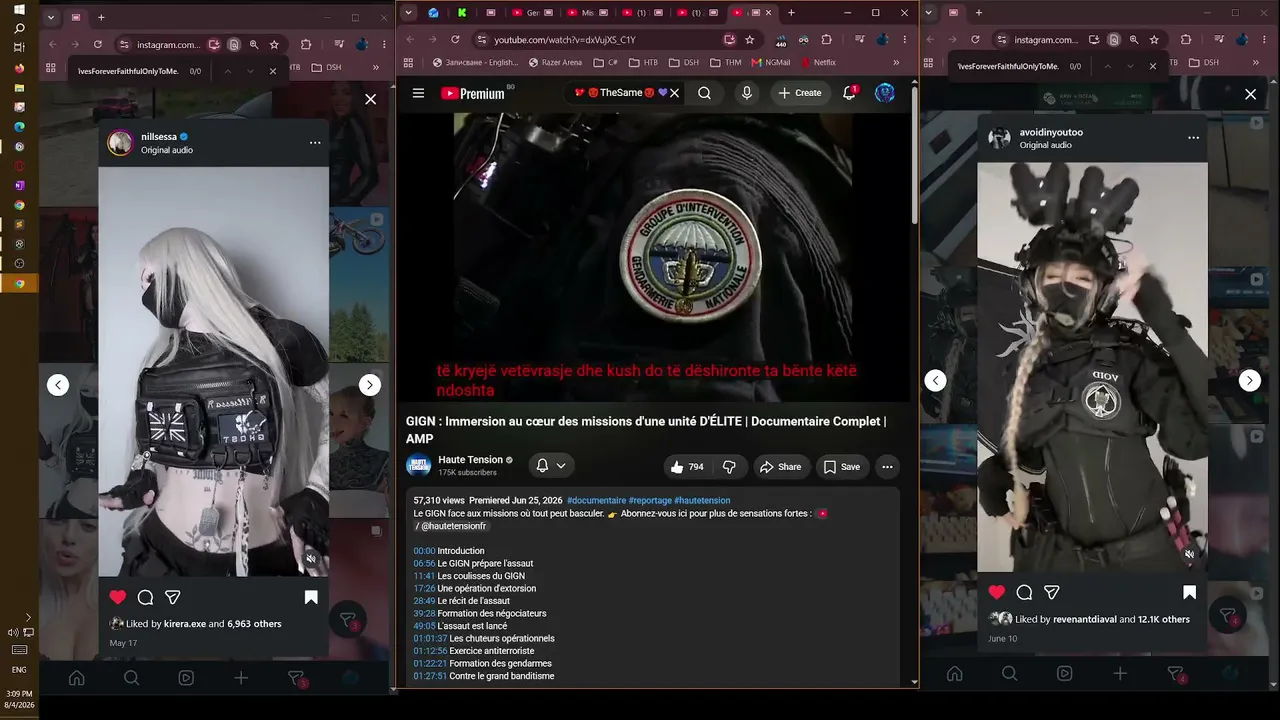Close the post viewer in left Instagram window

pyautogui.click(x=370, y=99)
